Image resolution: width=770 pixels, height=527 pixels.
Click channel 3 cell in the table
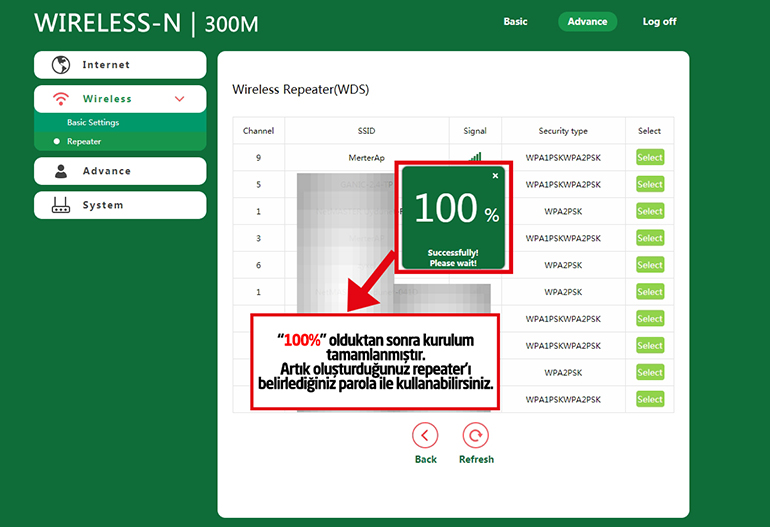[x=258, y=238]
